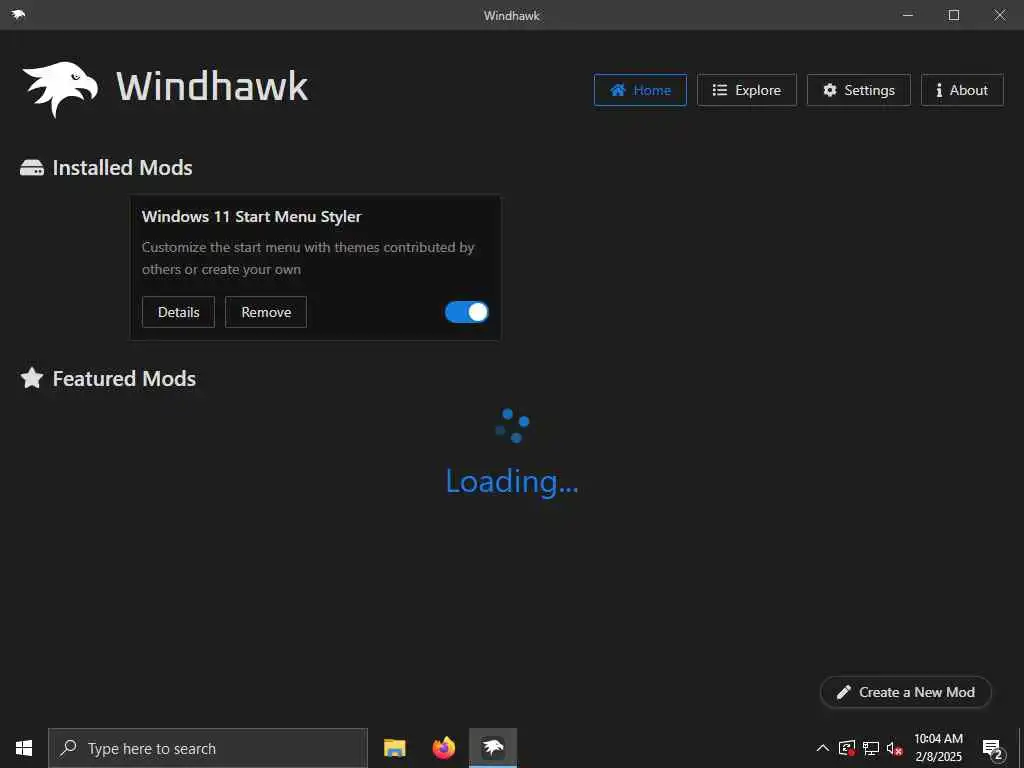Show hidden system tray icons
This screenshot has height=768, width=1024.
point(823,748)
